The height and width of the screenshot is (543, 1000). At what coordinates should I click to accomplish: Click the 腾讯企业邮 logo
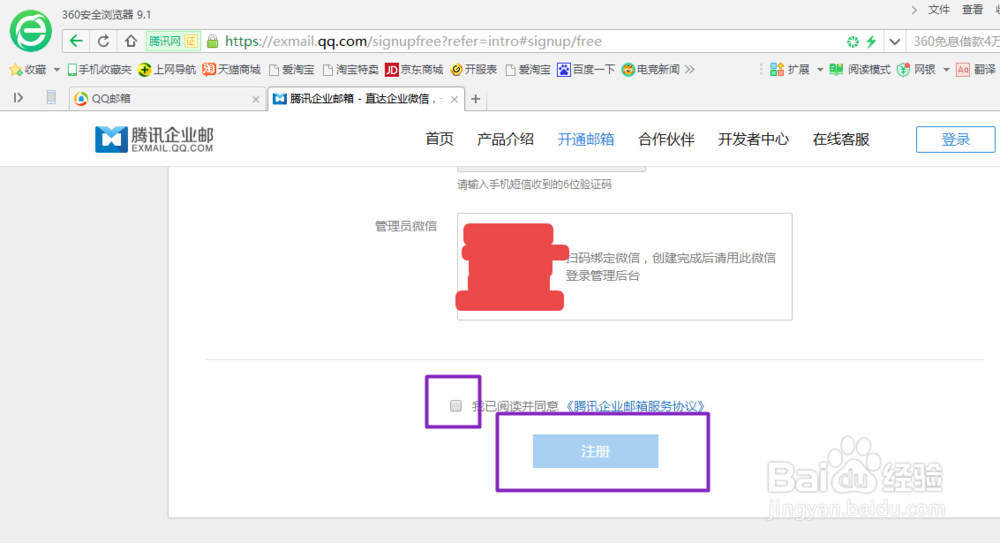(154, 139)
